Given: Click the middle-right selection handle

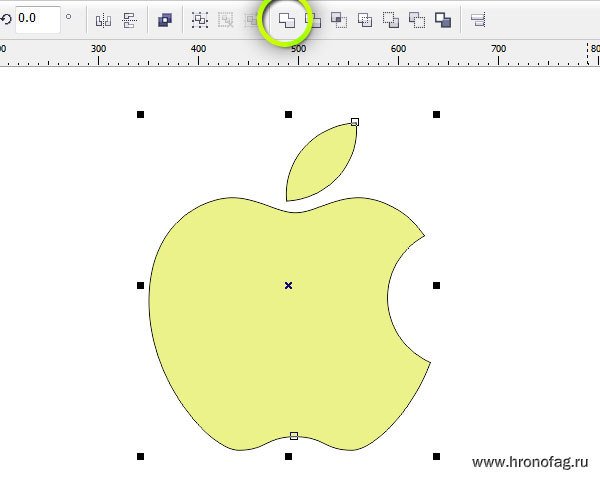Looking at the screenshot, I should click(436, 286).
